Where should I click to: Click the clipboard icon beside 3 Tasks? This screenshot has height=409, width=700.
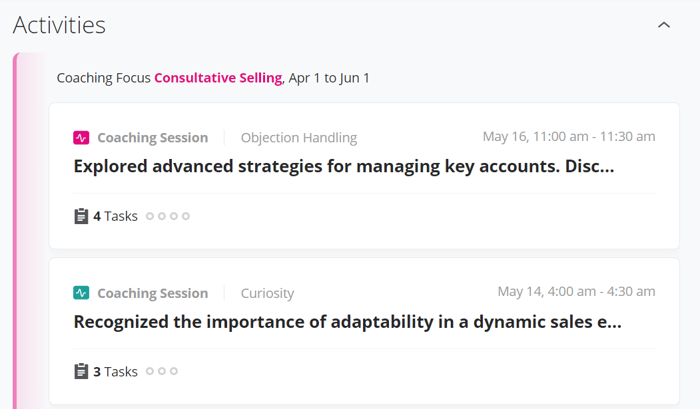(81, 371)
